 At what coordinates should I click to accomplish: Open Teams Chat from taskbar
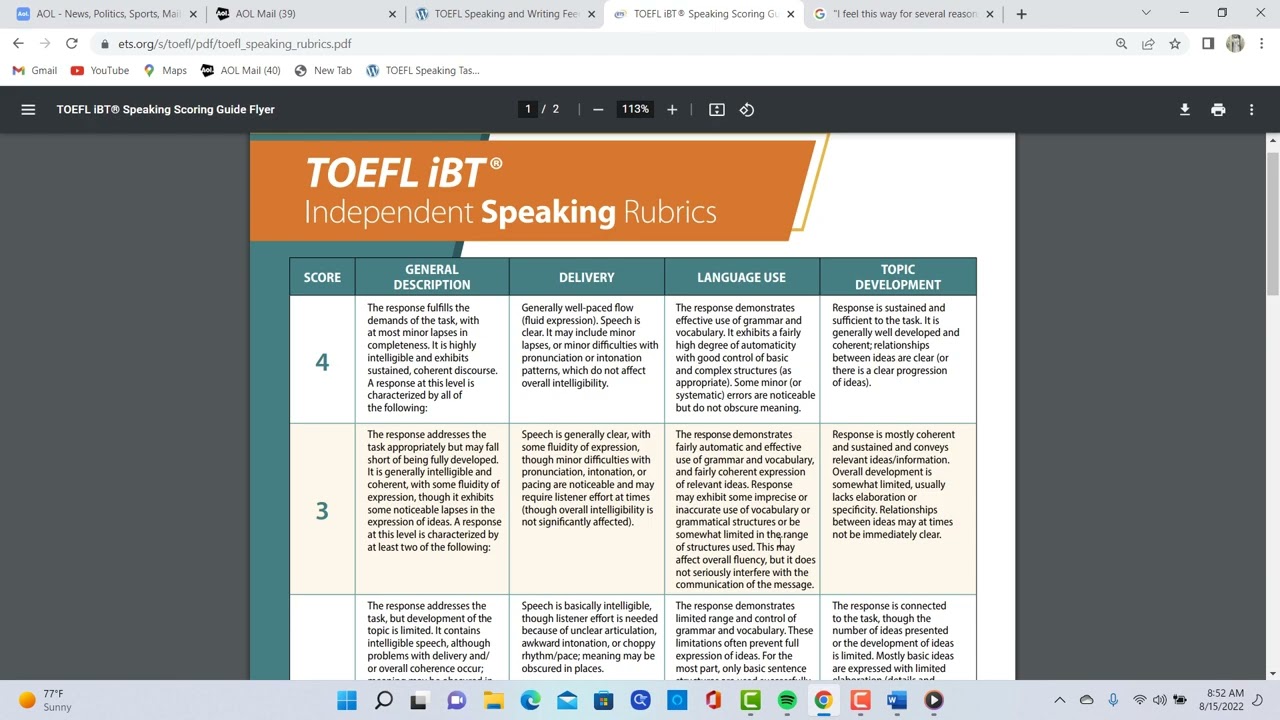[x=457, y=701]
